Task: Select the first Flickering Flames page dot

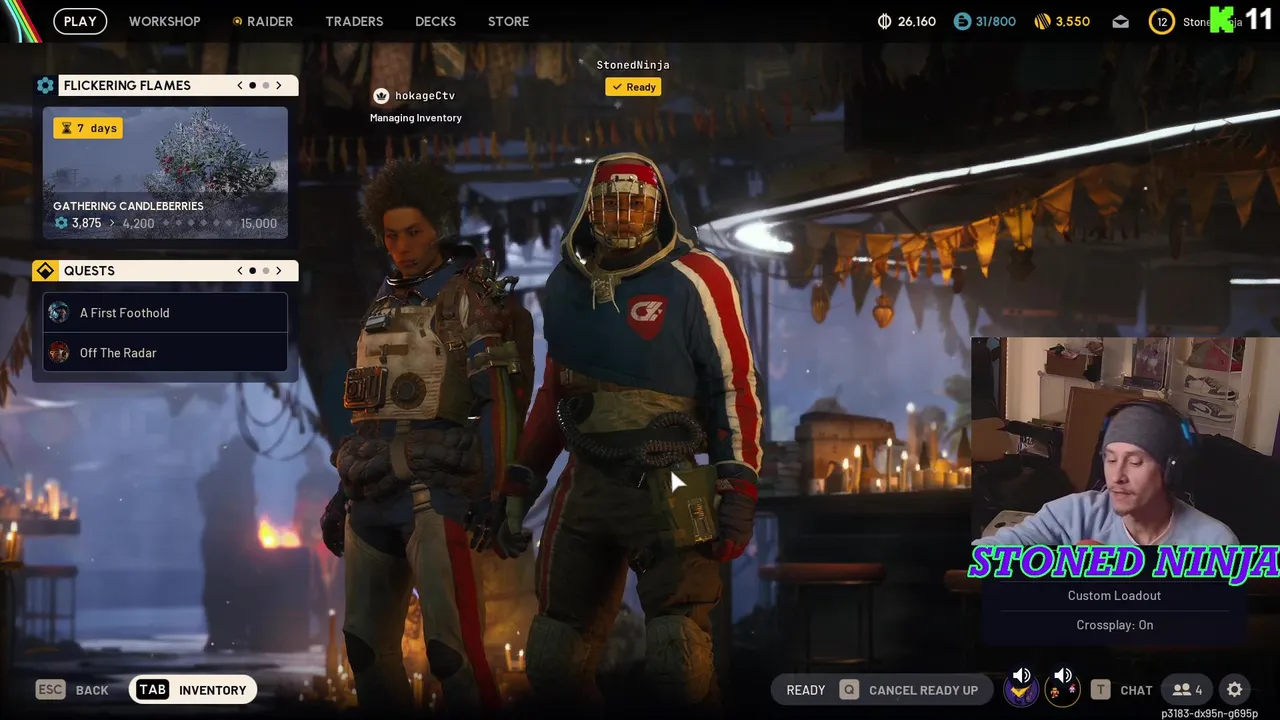Action: click(252, 85)
